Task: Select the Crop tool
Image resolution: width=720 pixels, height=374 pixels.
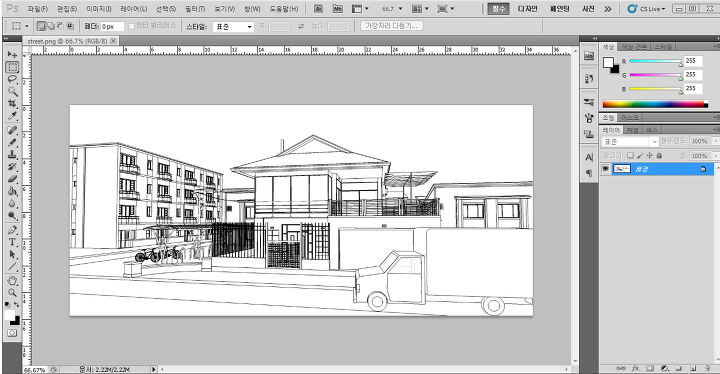Action: (12, 103)
